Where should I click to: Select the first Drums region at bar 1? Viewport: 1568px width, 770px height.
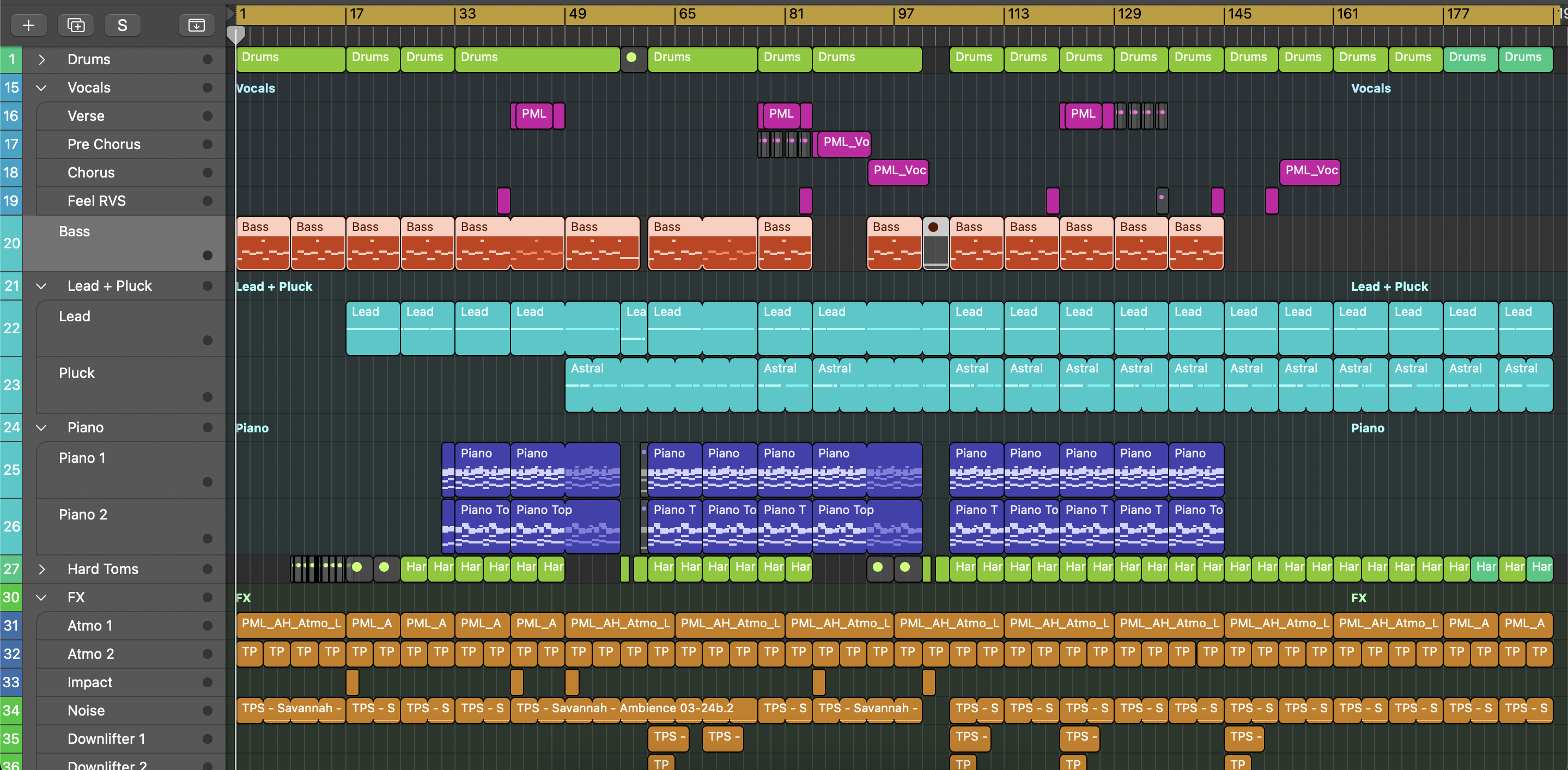point(291,59)
